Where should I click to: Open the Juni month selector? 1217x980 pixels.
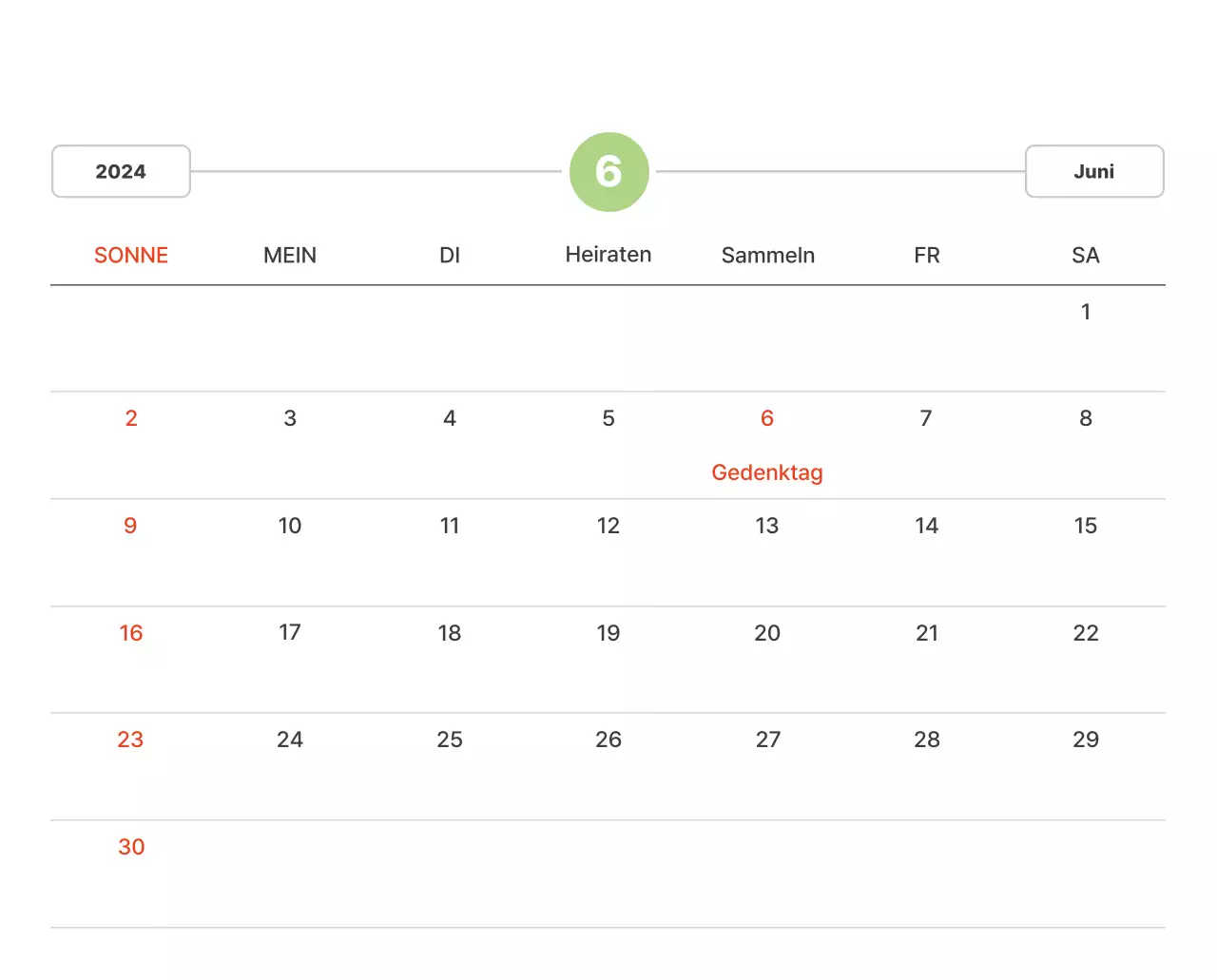tap(1093, 171)
